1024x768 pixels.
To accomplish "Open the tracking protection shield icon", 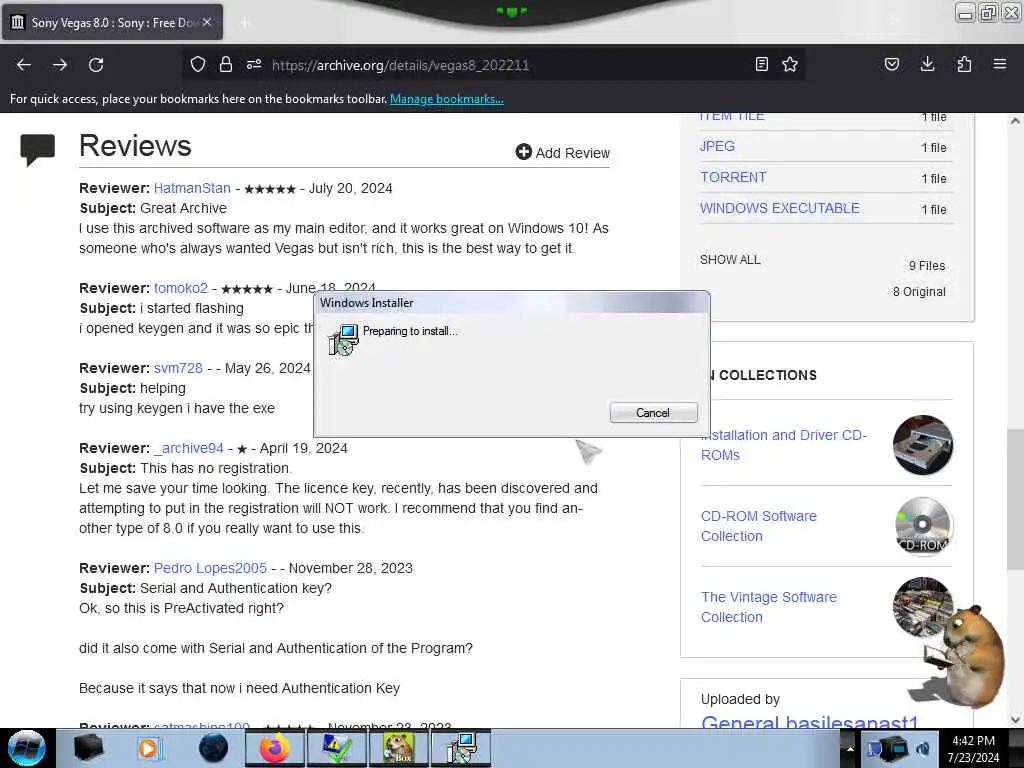I will pyautogui.click(x=198, y=64).
